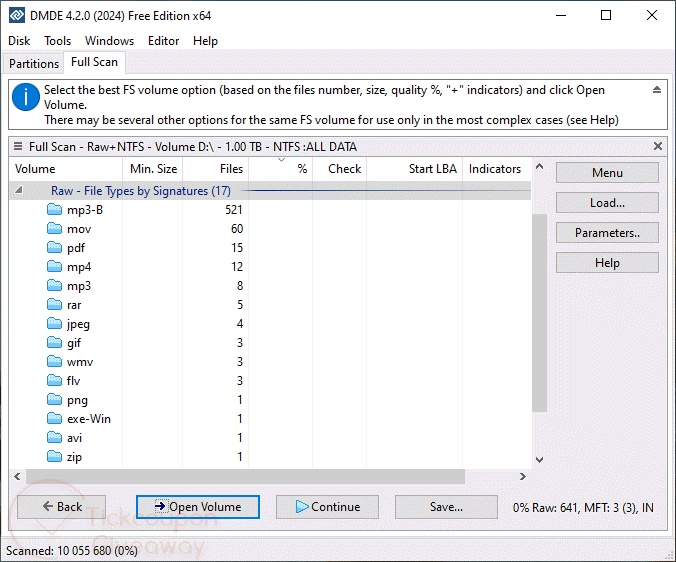Open the Tools menu
The height and width of the screenshot is (562, 676).
coord(57,41)
